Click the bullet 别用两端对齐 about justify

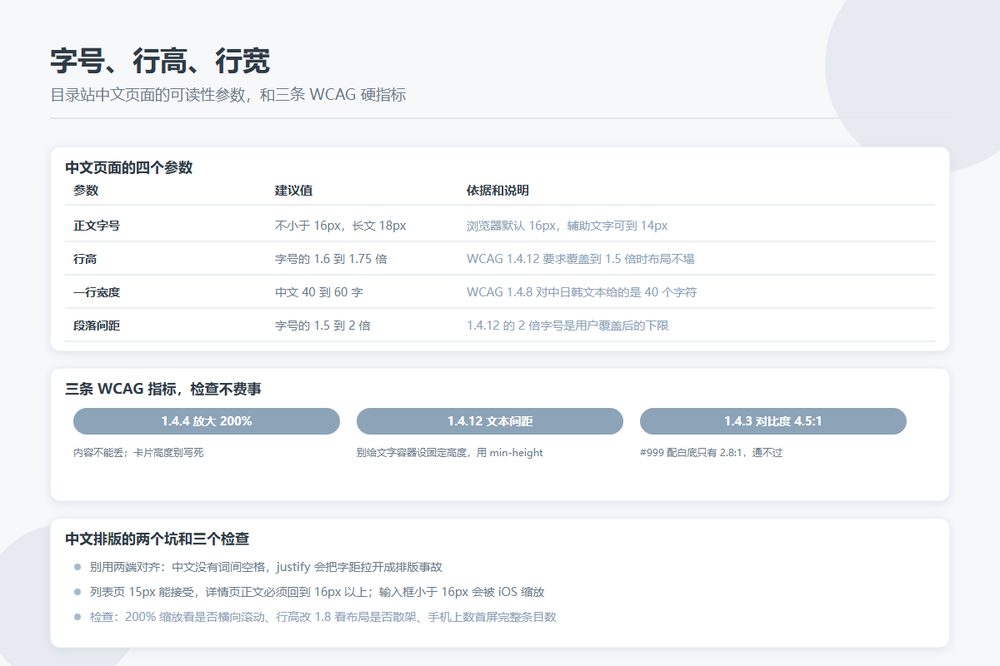point(265,567)
